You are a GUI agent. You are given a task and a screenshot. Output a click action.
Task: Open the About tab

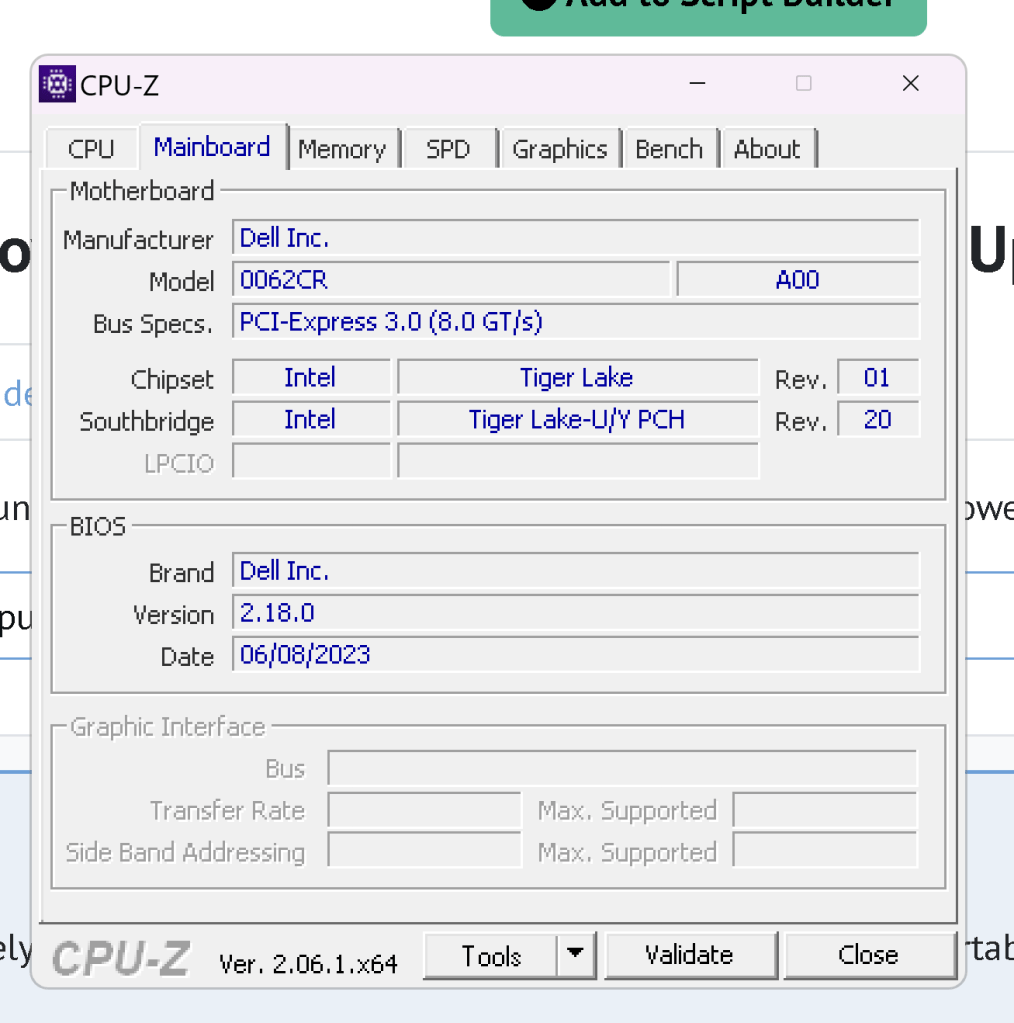tap(767, 149)
